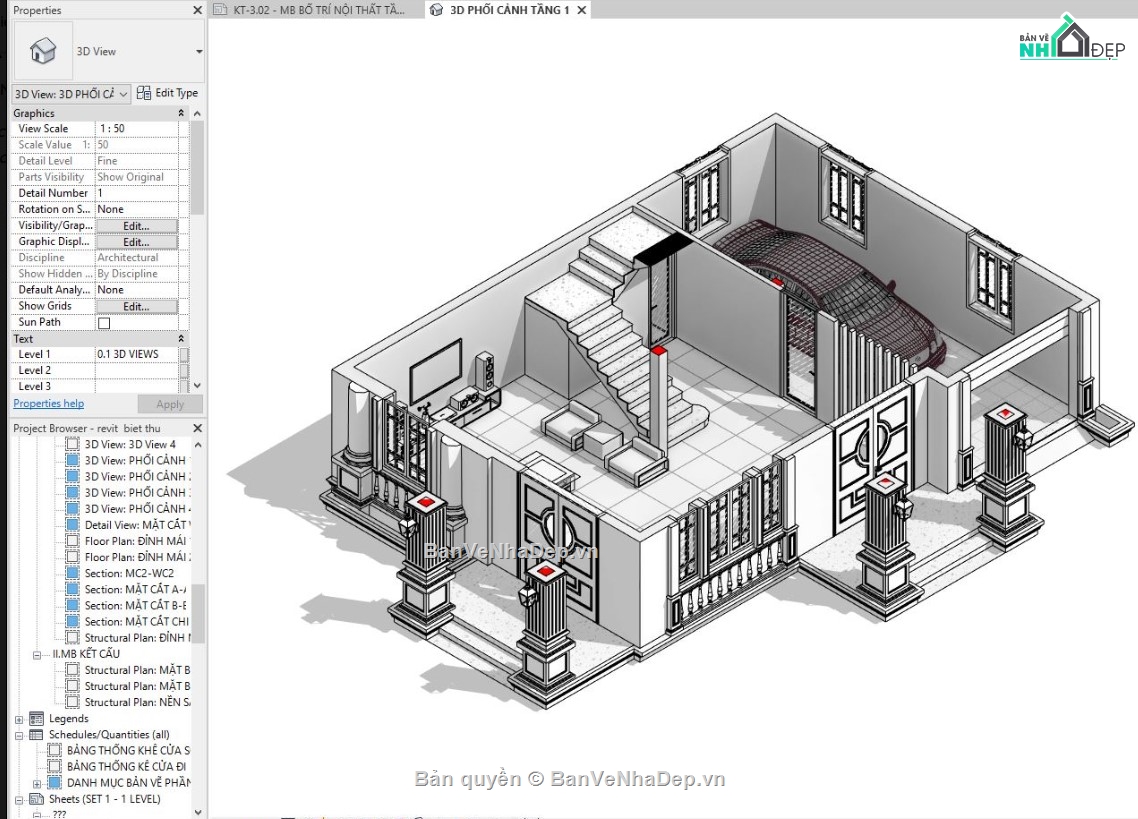1138x819 pixels.
Task: Switch to the KT-3.02 MB BỐ TRÍ NỘI THẤT tab
Action: pos(317,10)
